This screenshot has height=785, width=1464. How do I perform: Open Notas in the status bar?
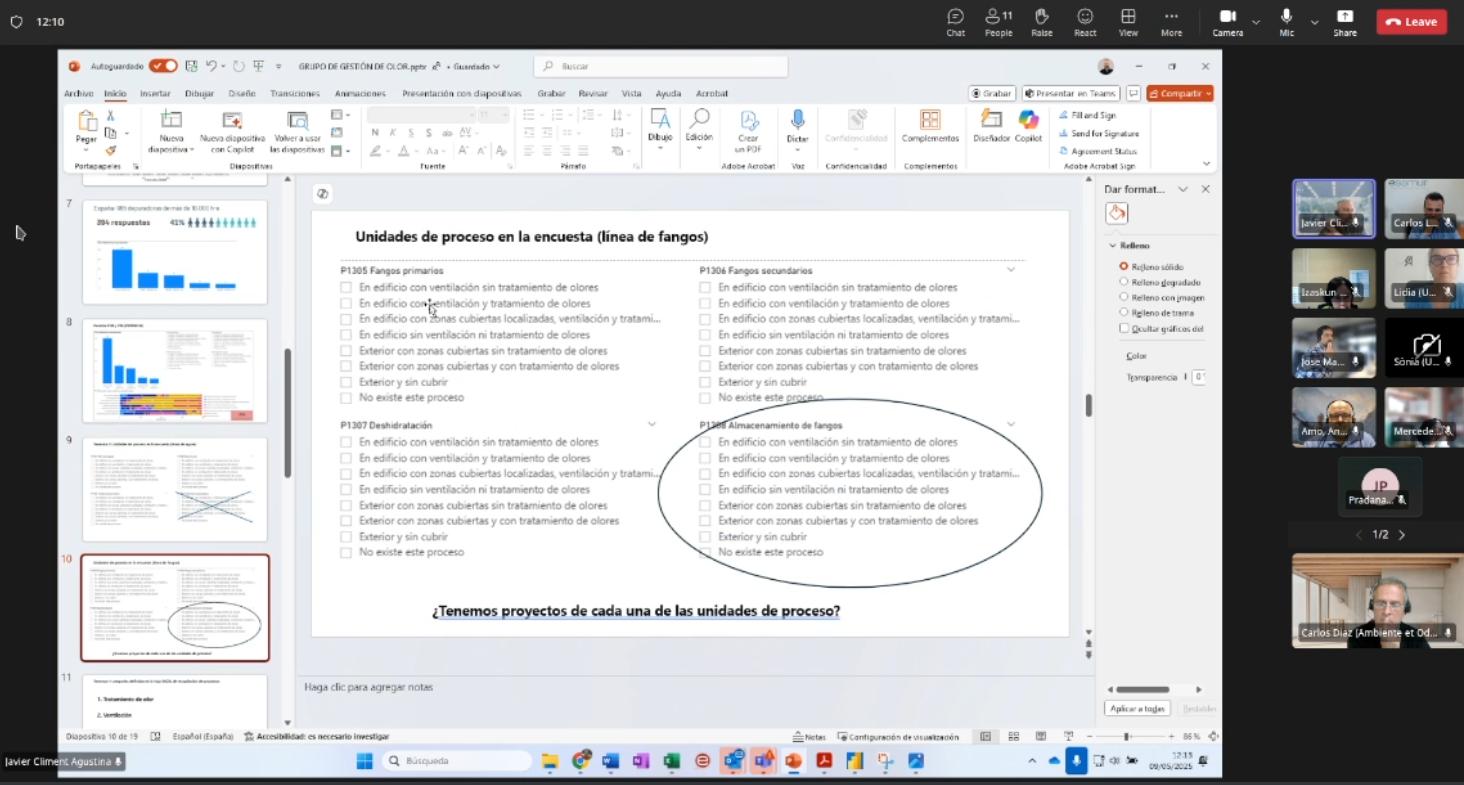[810, 737]
